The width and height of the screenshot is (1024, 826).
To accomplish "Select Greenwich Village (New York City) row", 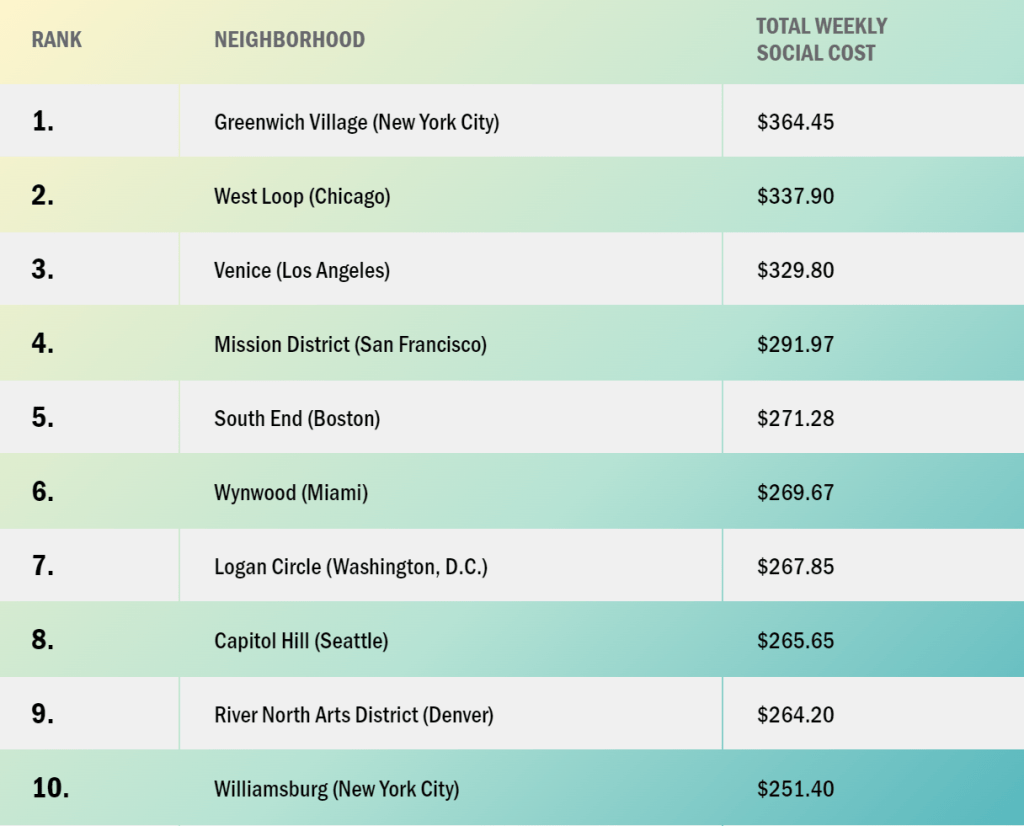I will pos(356,122).
